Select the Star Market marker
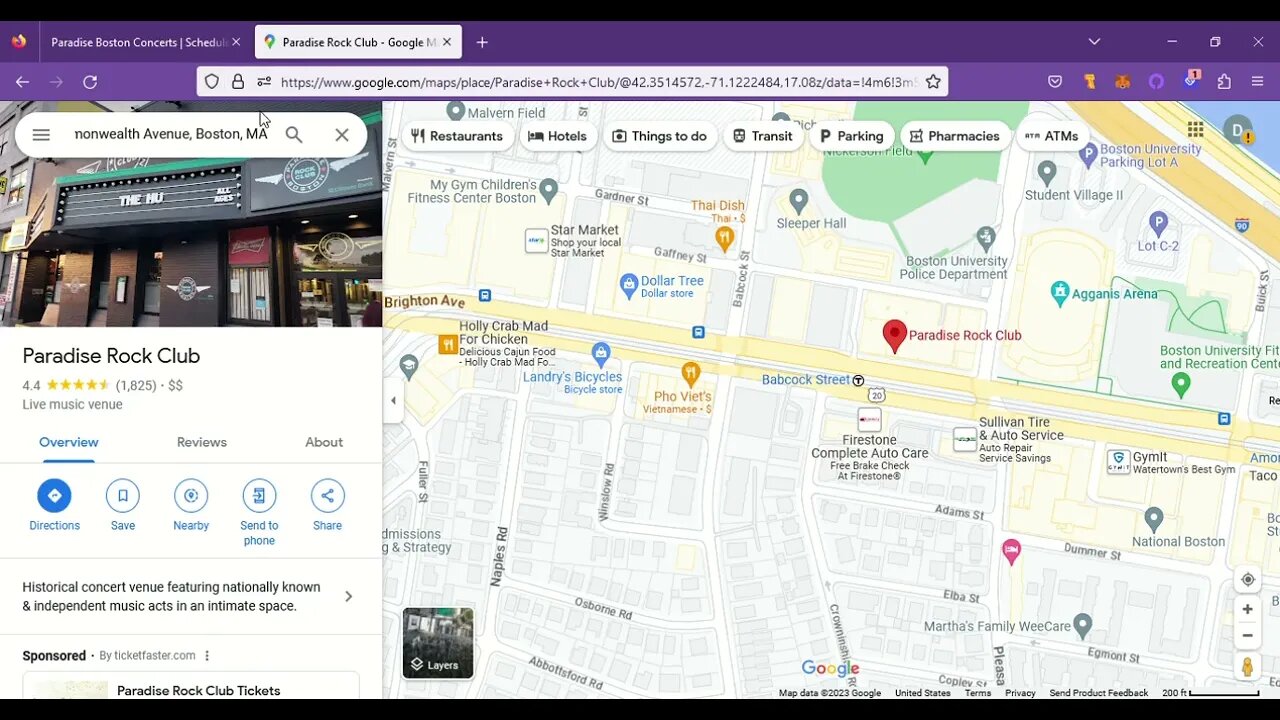The width and height of the screenshot is (1280, 720). [537, 241]
